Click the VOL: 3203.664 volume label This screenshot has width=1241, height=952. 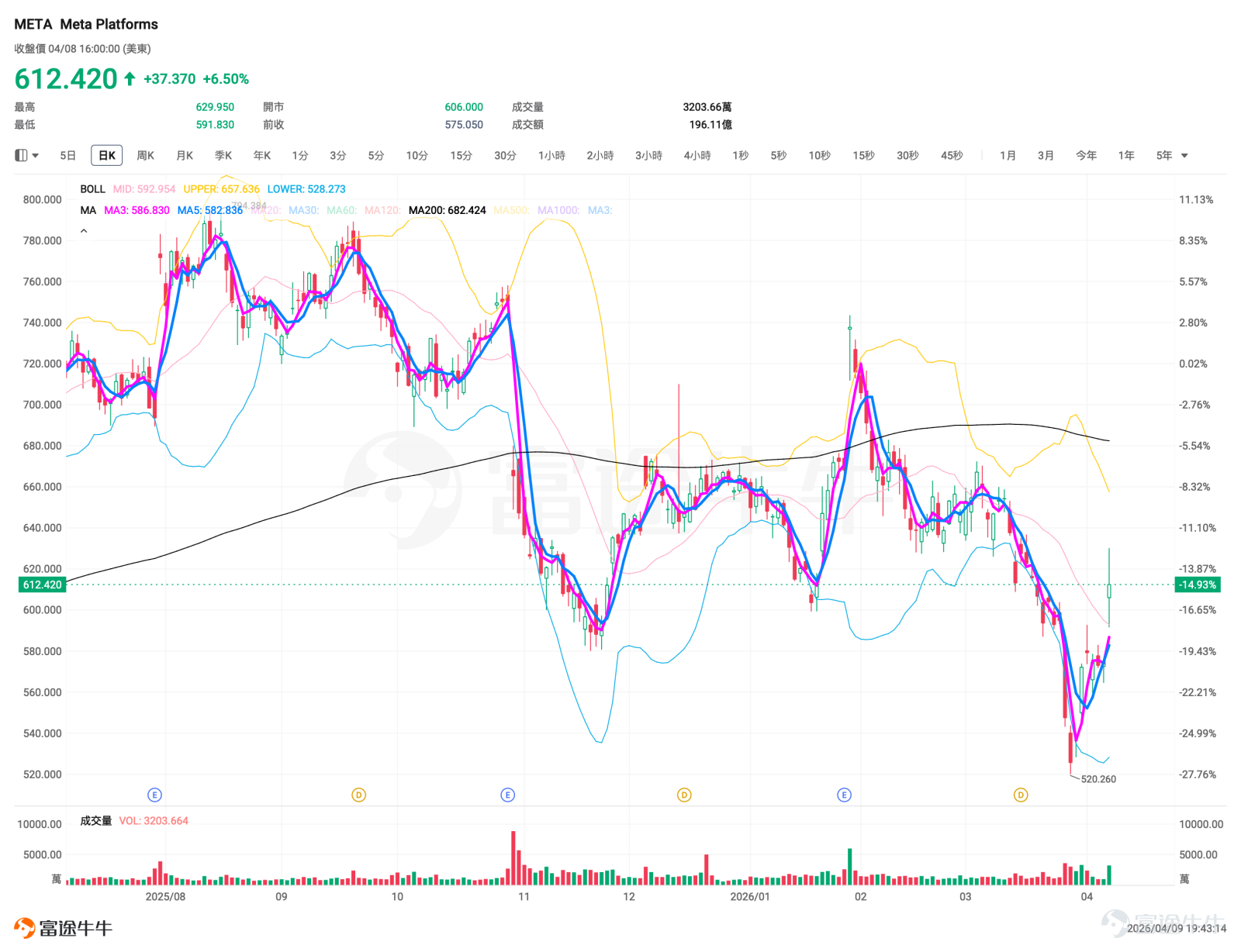pyautogui.click(x=154, y=821)
